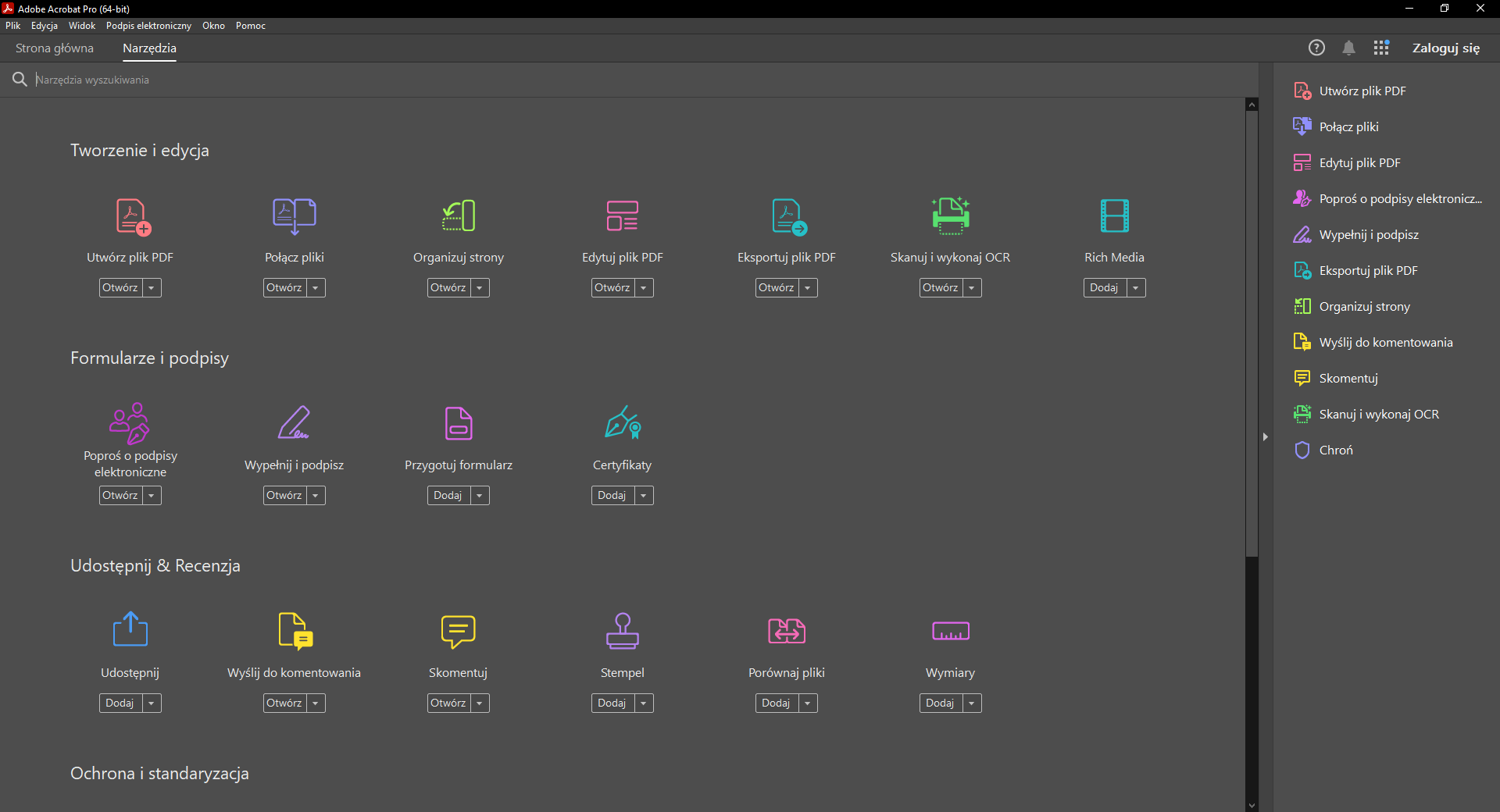Image resolution: width=1500 pixels, height=812 pixels.
Task: Open Eksportuj plik PDF shortcut in right pane
Action: tap(1355, 270)
